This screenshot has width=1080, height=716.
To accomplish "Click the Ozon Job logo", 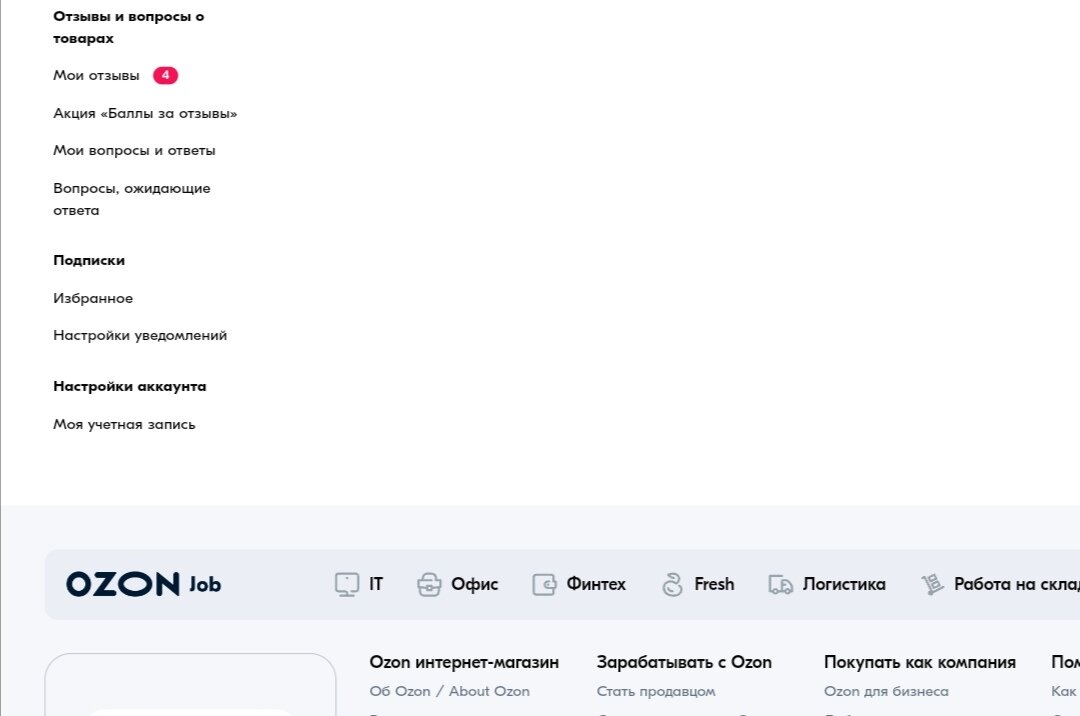I will tap(143, 583).
